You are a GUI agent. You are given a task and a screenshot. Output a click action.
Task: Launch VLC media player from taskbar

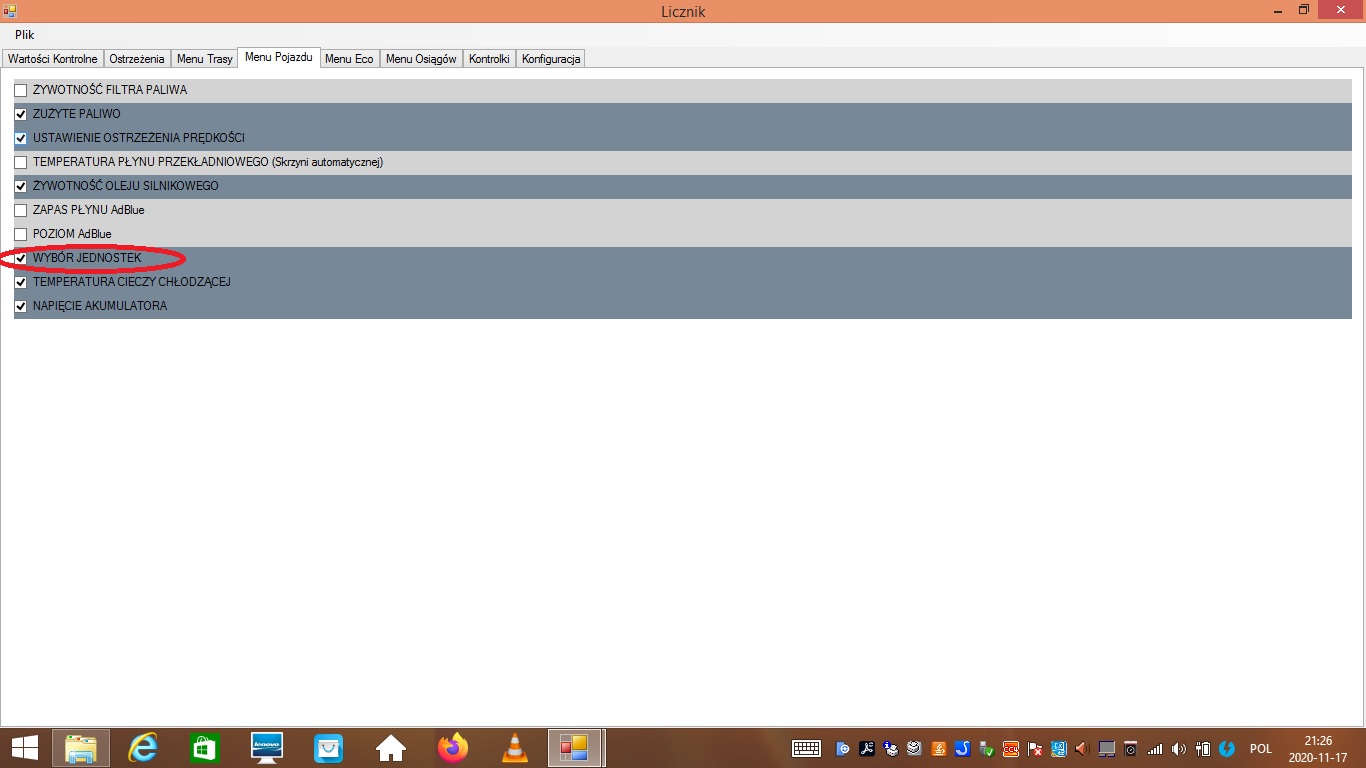point(515,748)
